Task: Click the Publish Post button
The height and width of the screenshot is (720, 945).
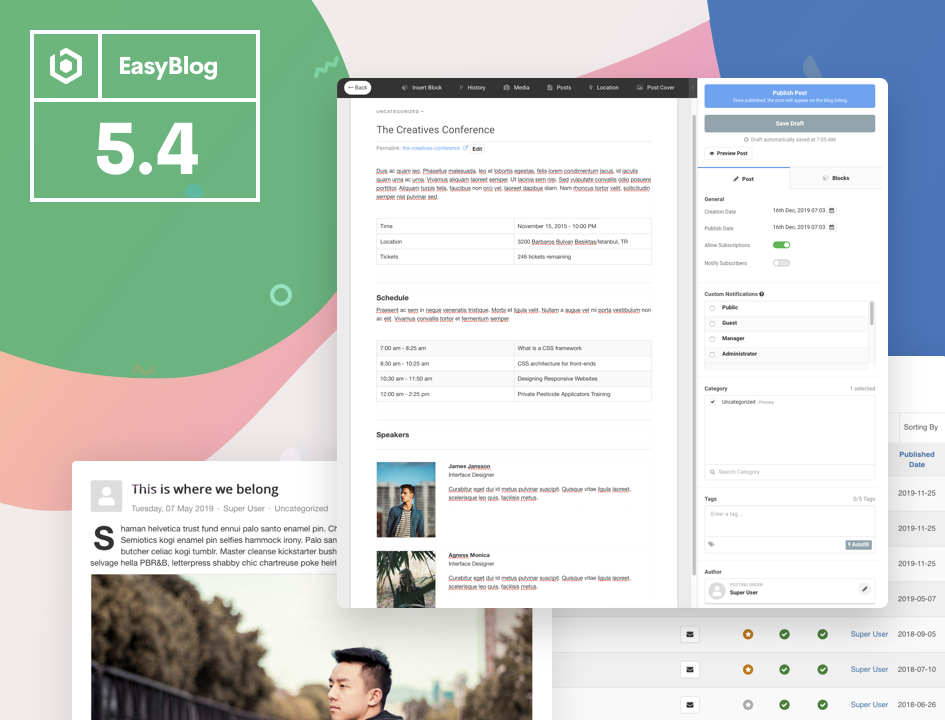Action: pos(790,94)
